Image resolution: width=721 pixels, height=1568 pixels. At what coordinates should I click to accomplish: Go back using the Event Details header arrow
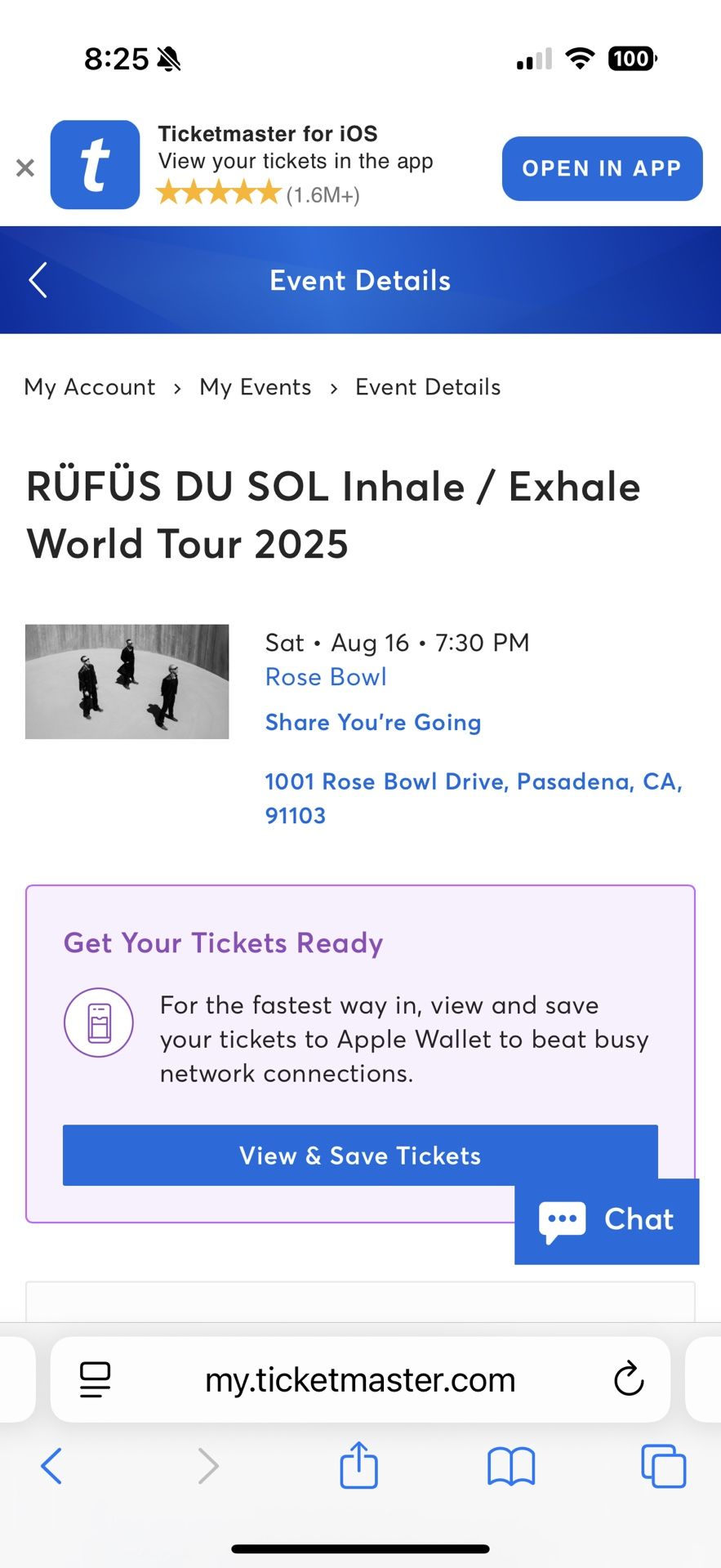coord(38,280)
